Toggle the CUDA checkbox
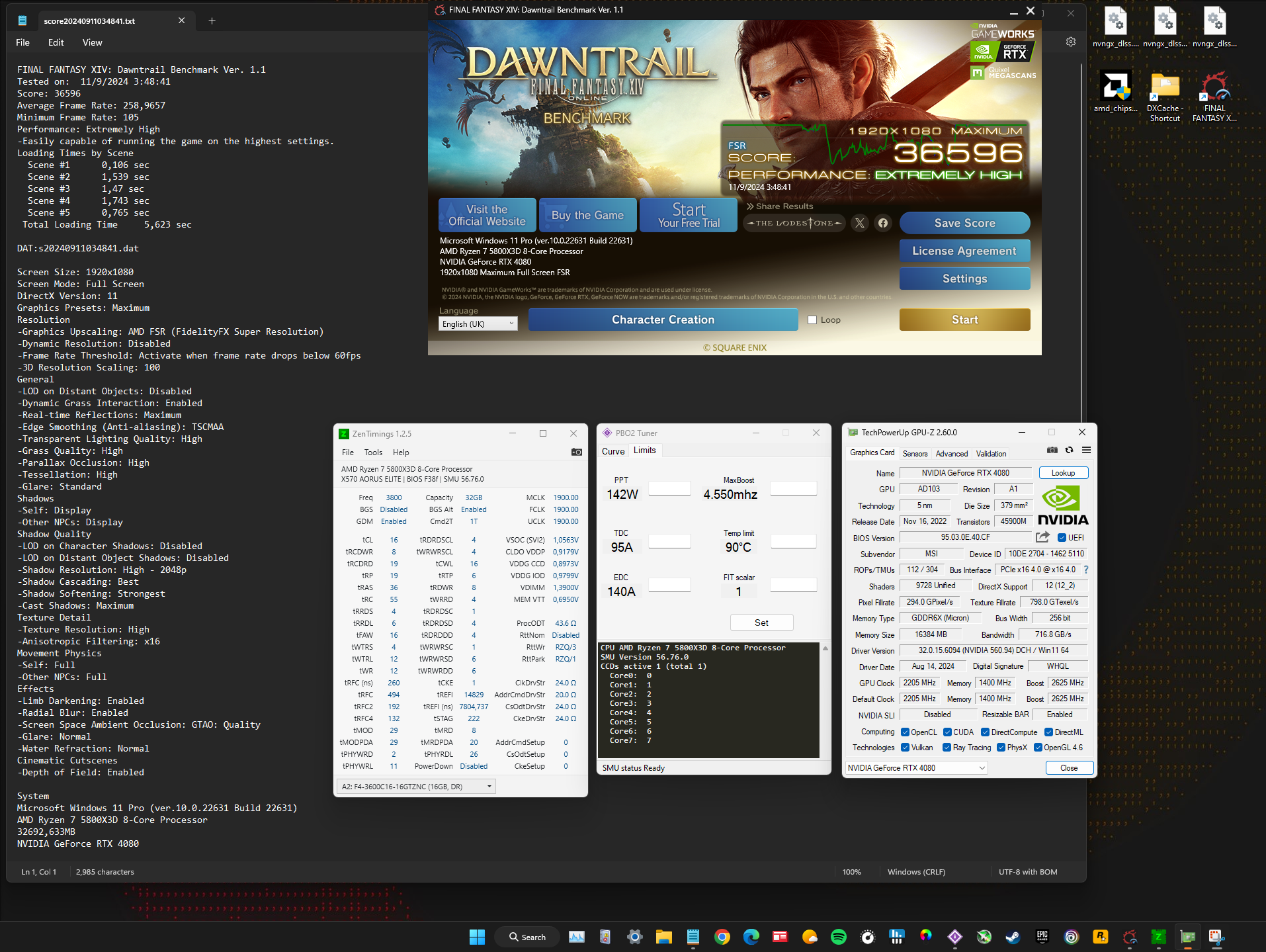Image resolution: width=1266 pixels, height=952 pixels. coord(947,732)
